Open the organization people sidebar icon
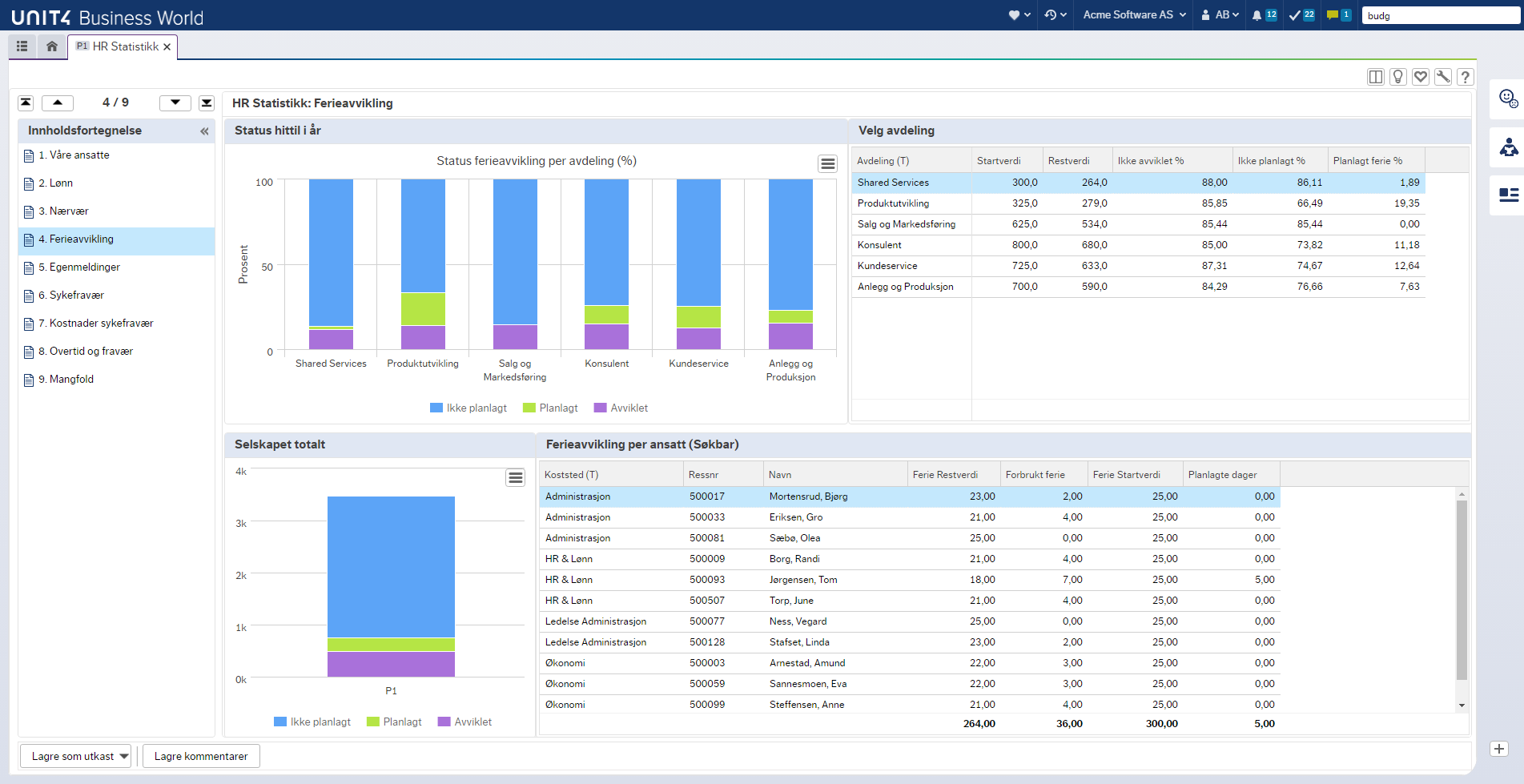Viewport: 1524px width, 784px height. pos(1508,147)
